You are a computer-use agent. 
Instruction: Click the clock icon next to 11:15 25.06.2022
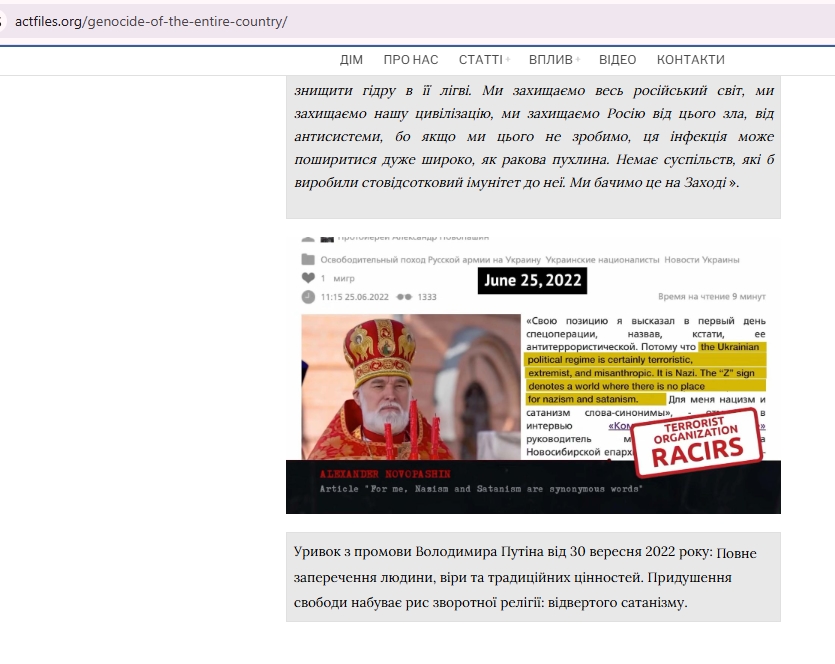(x=308, y=297)
